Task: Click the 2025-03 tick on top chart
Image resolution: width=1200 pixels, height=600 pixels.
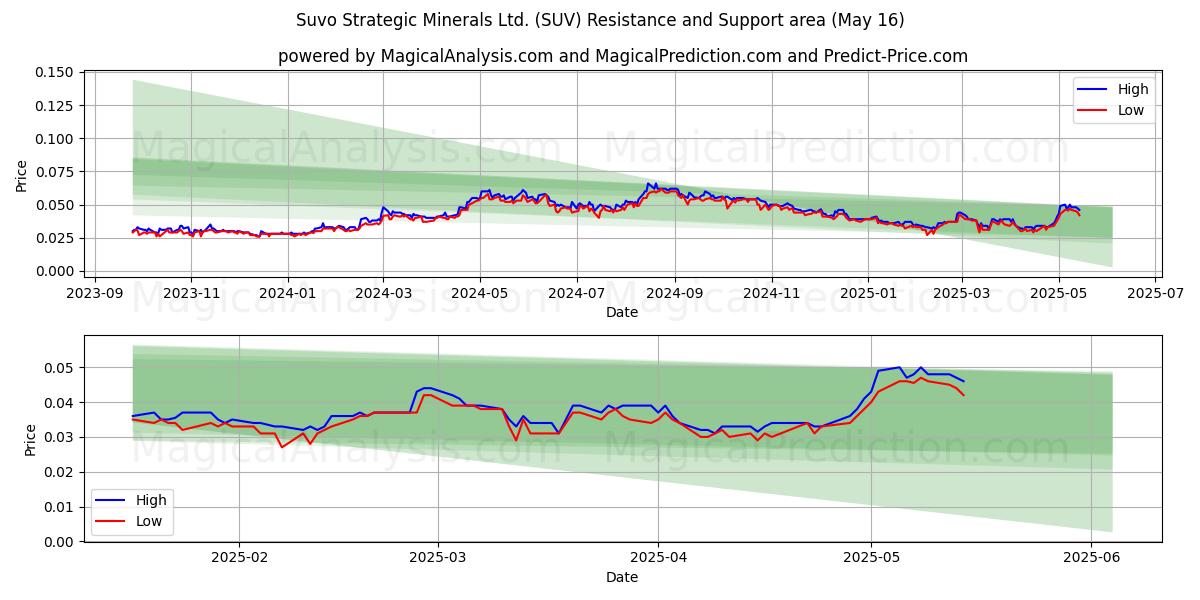Action: tap(962, 293)
